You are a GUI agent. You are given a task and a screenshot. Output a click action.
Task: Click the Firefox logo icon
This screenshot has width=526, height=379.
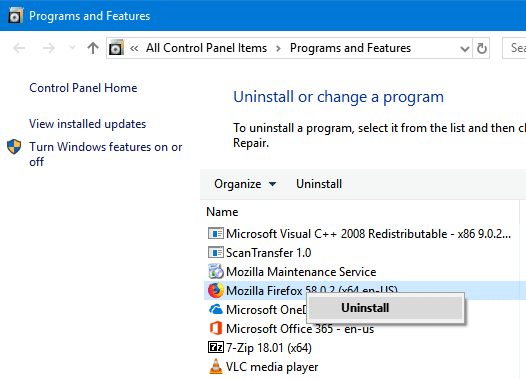point(215,290)
